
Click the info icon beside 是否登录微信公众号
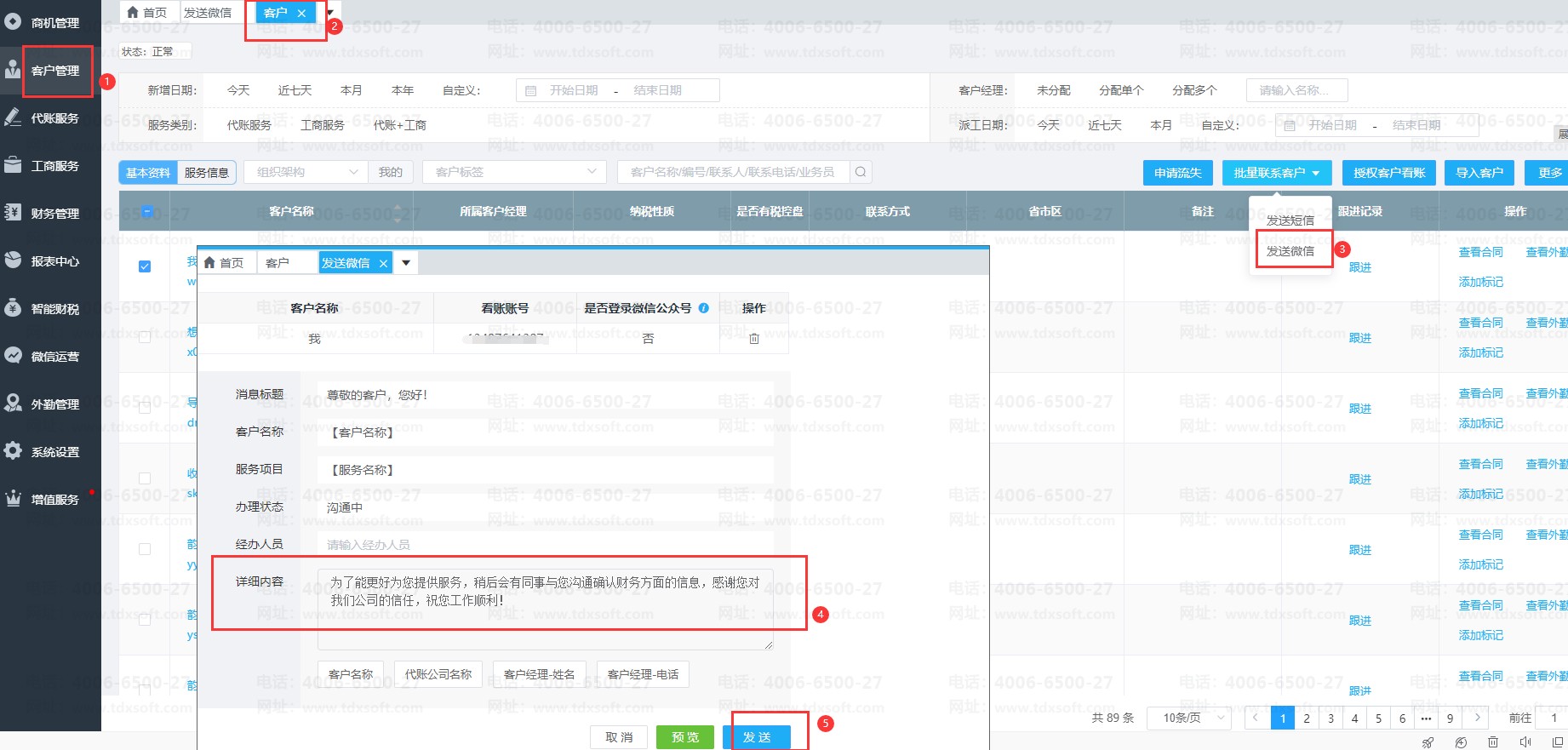704,308
